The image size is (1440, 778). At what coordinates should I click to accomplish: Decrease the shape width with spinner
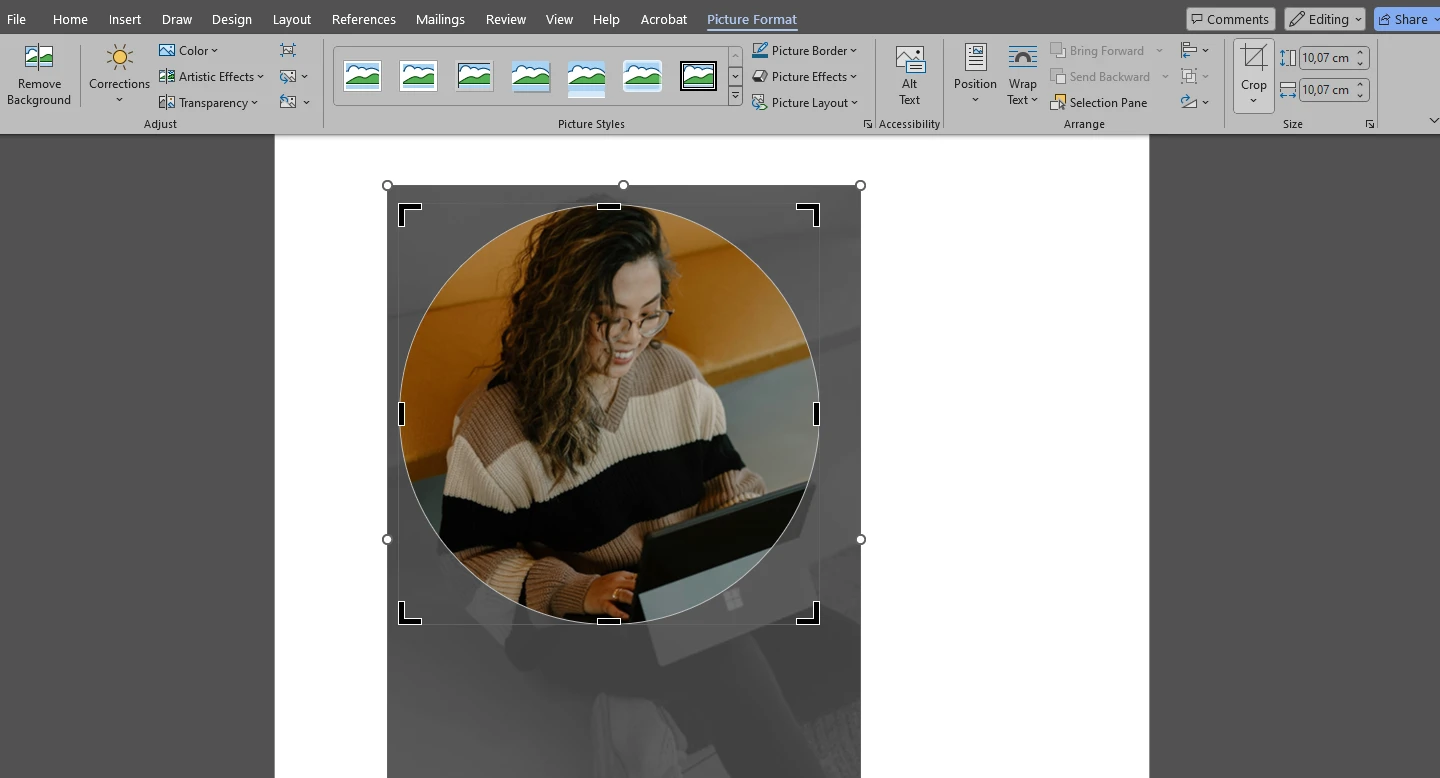[1360, 95]
